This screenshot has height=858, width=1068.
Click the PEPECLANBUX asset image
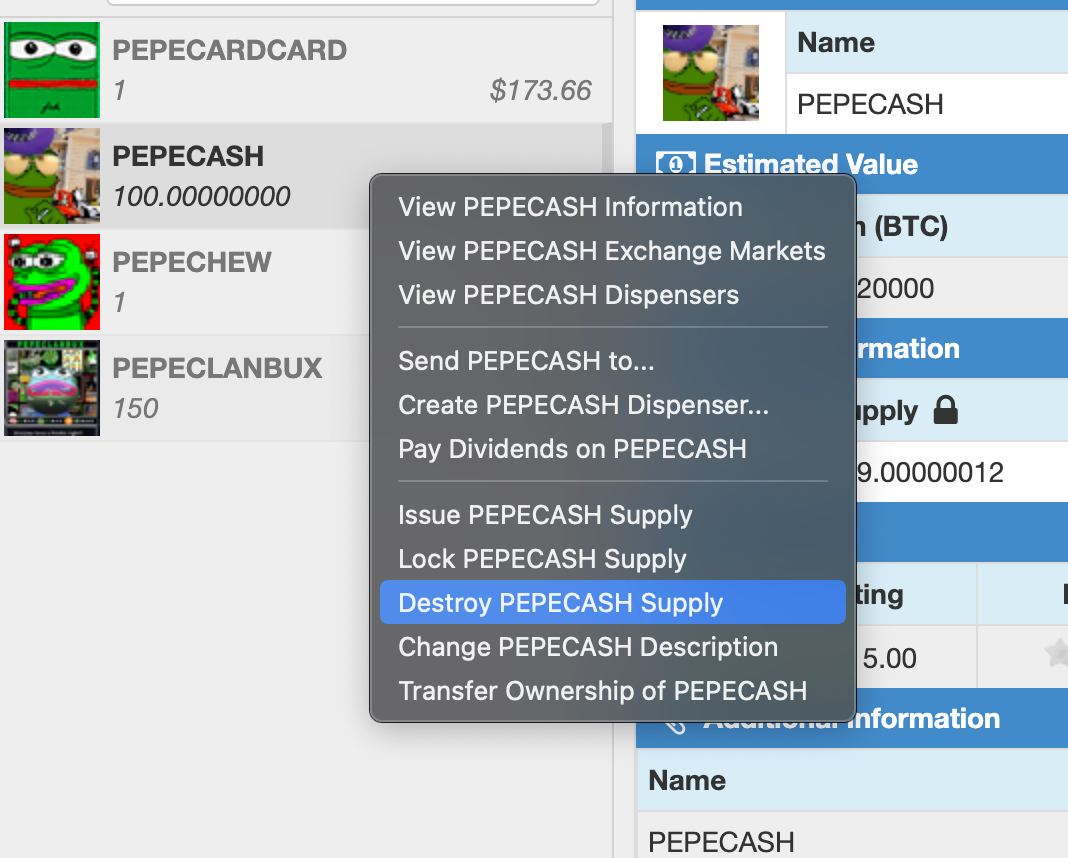(x=52, y=388)
